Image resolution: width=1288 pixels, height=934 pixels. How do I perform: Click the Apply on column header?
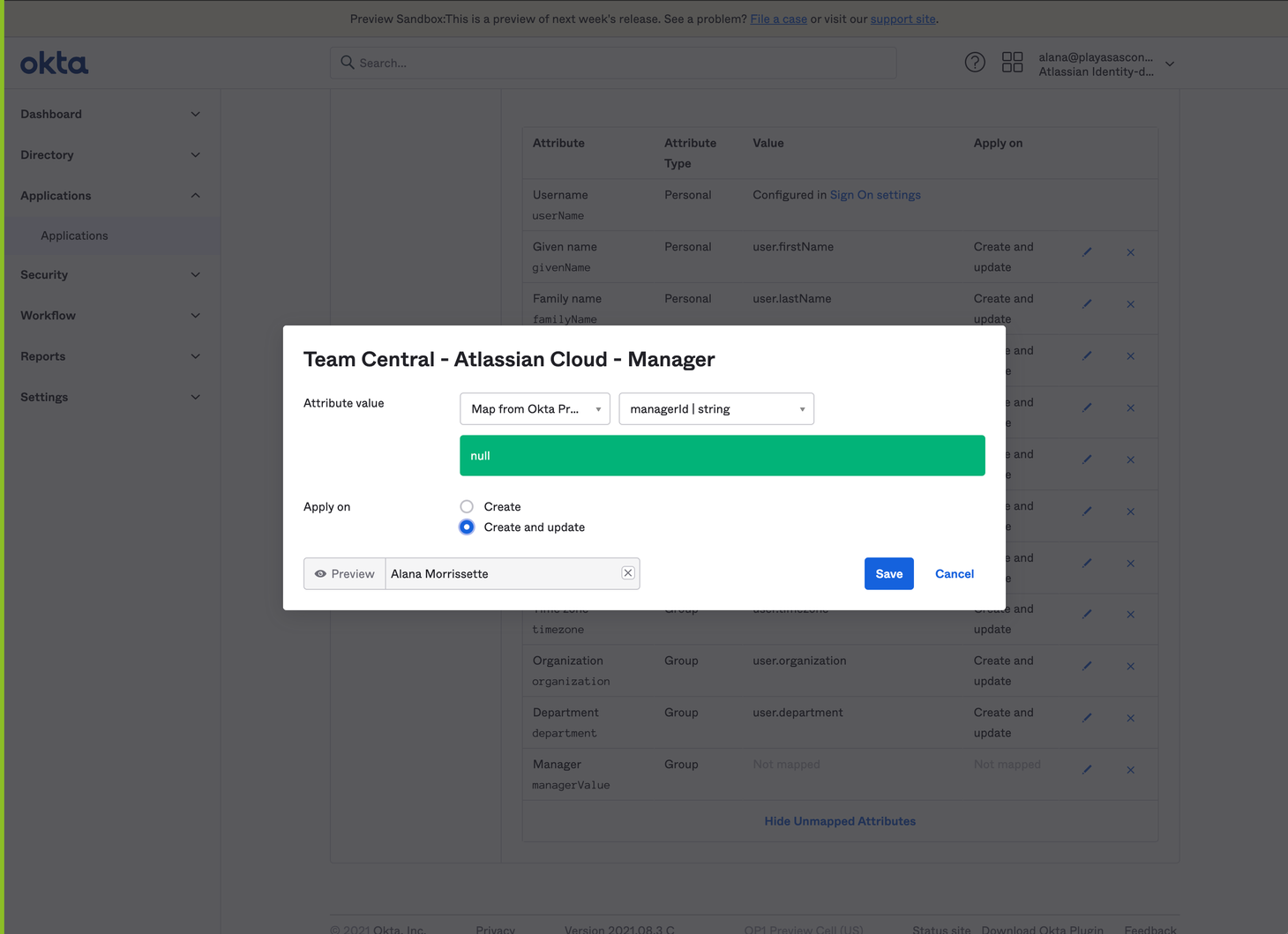pyautogui.click(x=998, y=143)
